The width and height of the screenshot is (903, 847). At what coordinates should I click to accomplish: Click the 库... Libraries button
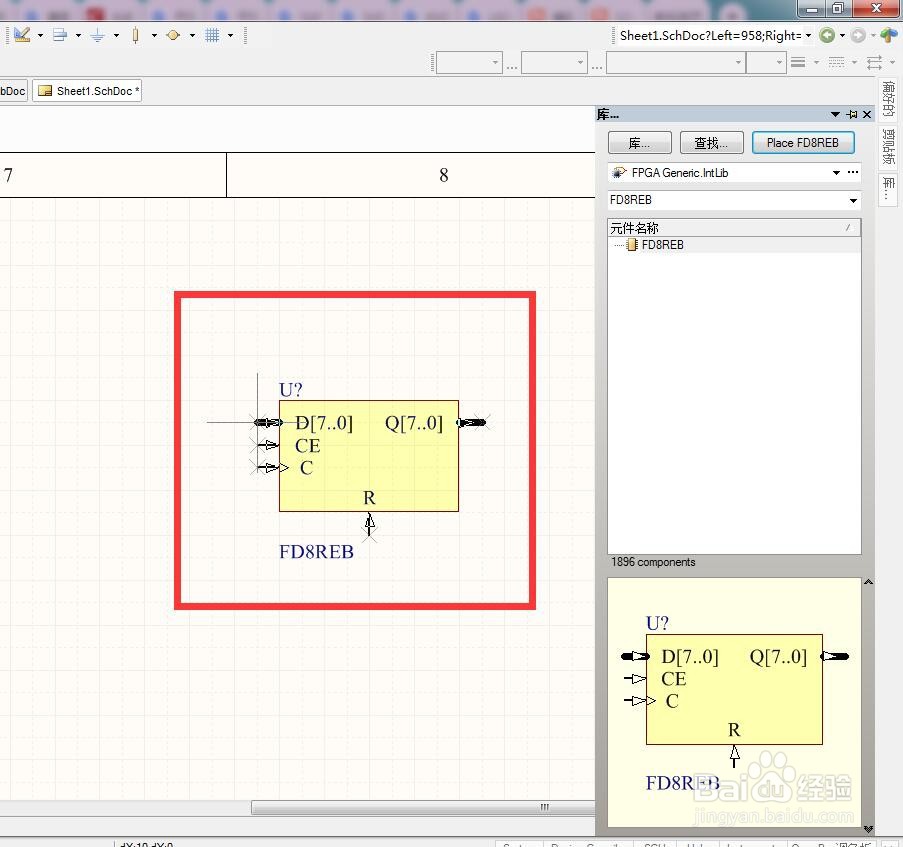[x=640, y=143]
